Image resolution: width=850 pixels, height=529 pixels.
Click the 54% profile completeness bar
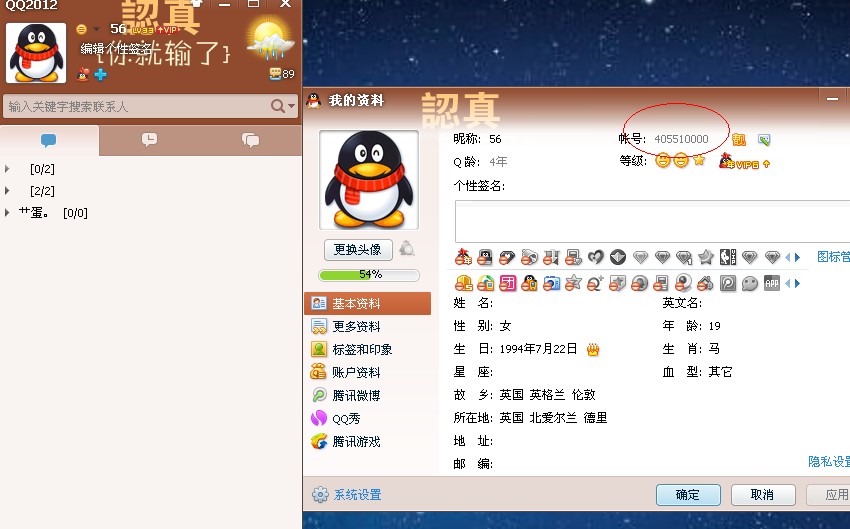(369, 275)
